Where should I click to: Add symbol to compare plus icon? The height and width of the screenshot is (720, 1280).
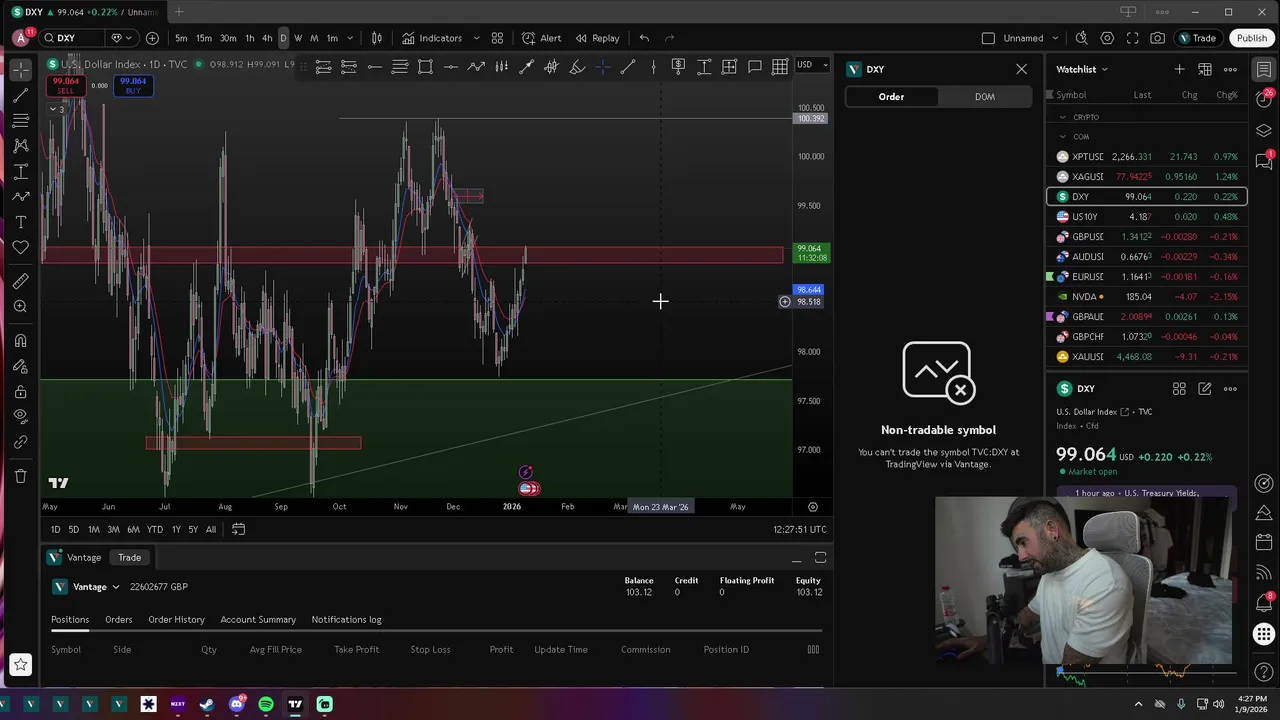pos(152,38)
